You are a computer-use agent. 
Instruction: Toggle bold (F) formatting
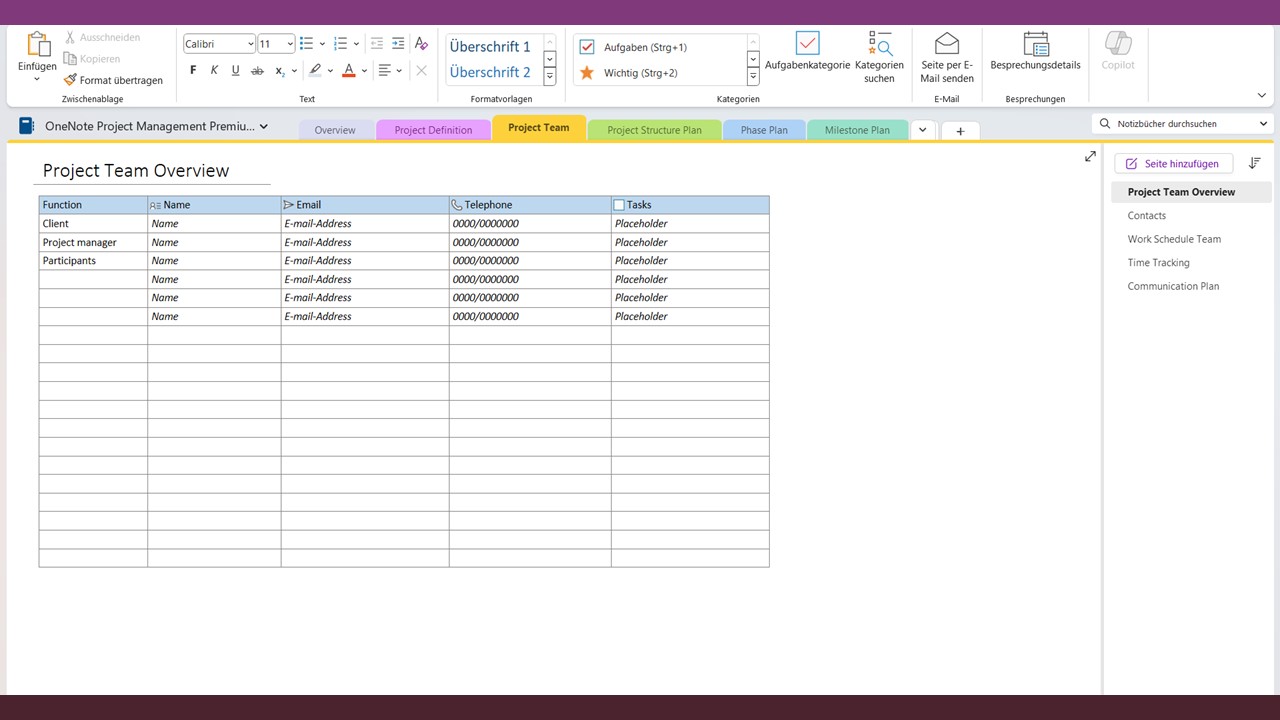[x=194, y=70]
